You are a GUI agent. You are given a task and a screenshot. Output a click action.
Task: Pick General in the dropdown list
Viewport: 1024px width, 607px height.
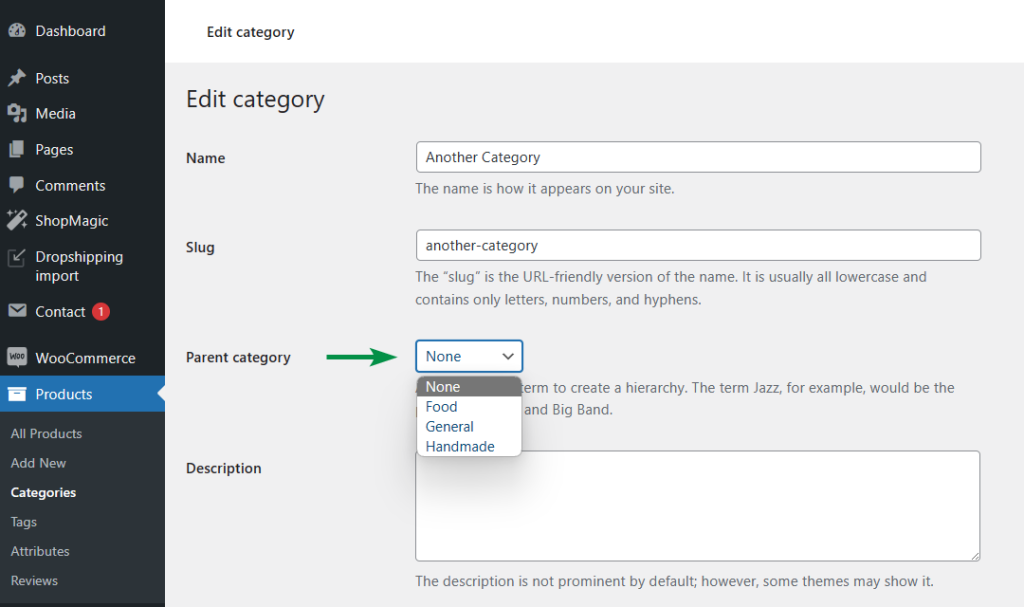tap(449, 427)
